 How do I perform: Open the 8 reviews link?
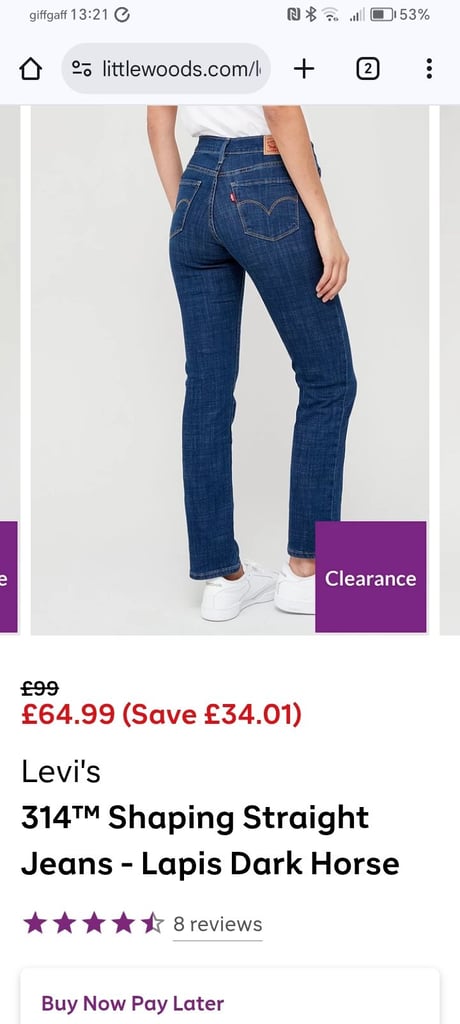[x=218, y=924]
